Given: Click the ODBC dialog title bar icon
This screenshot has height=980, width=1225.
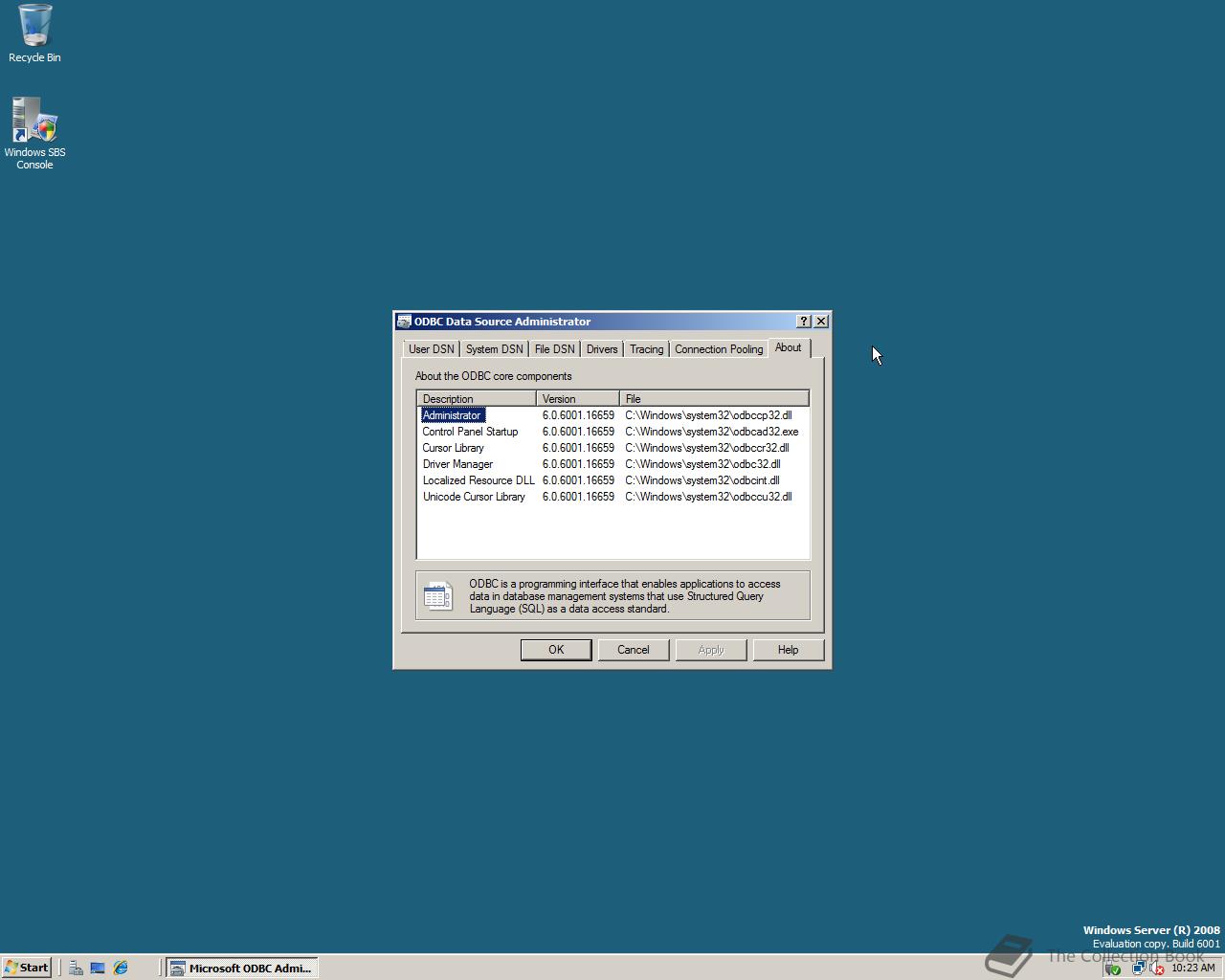Looking at the screenshot, I should (x=405, y=322).
